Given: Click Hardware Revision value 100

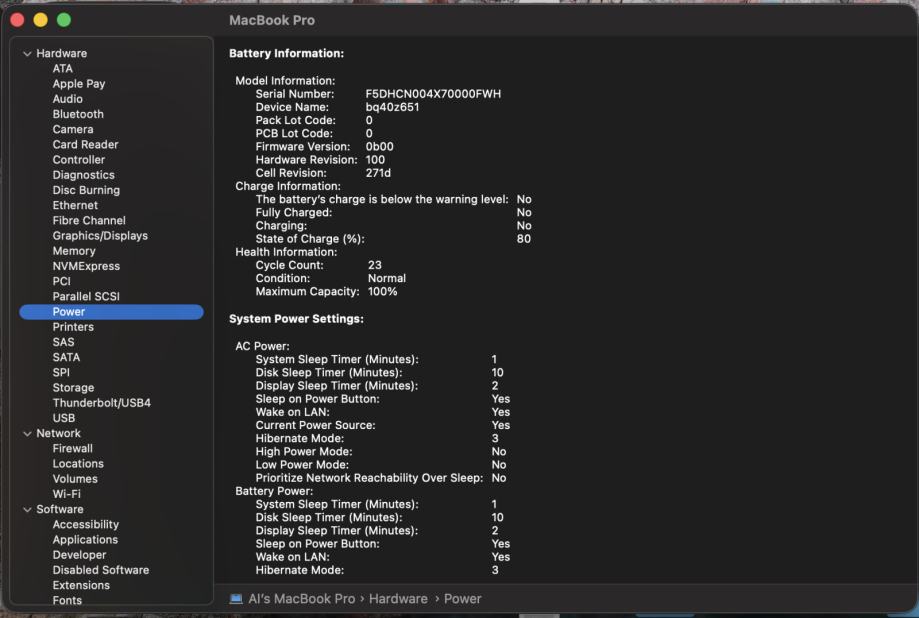Looking at the screenshot, I should click(x=375, y=160).
